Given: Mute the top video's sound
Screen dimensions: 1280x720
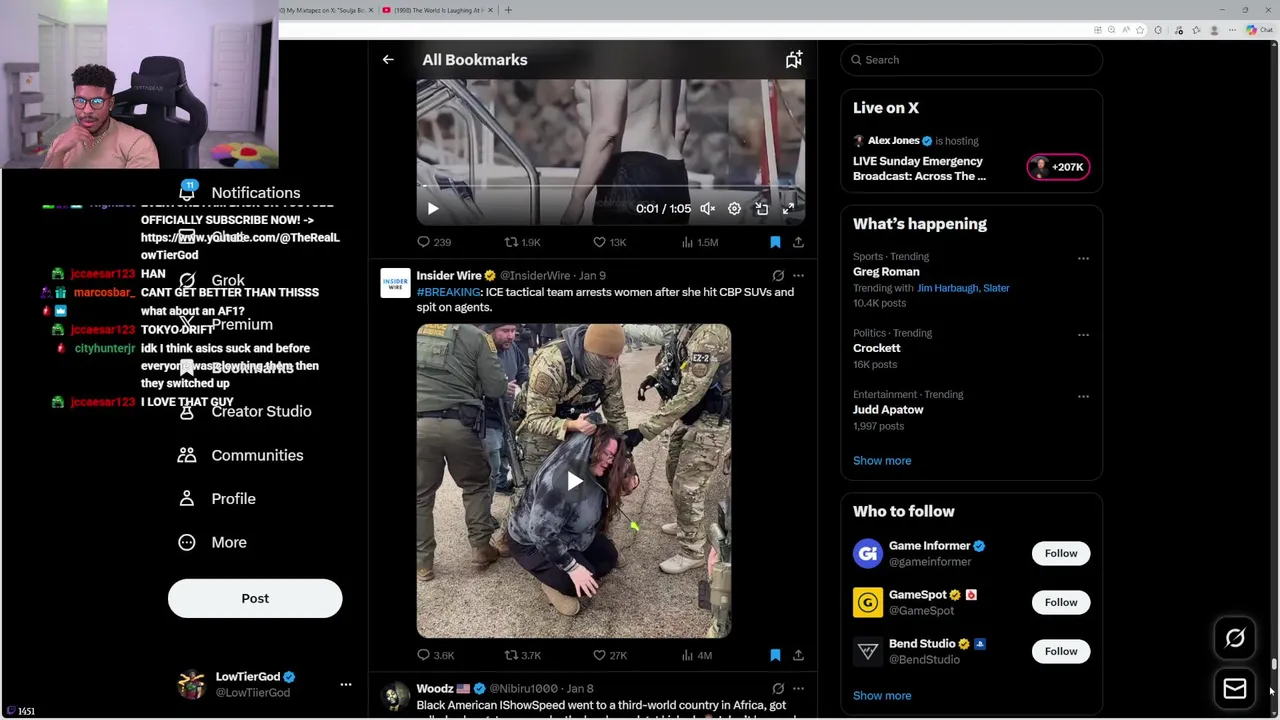Looking at the screenshot, I should pos(707,209).
